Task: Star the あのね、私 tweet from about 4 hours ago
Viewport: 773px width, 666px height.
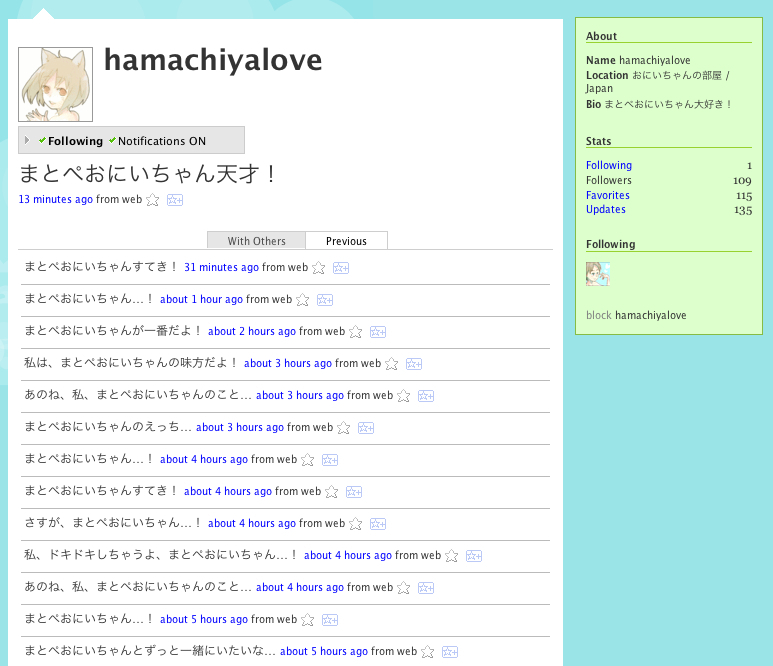Action: [x=404, y=588]
